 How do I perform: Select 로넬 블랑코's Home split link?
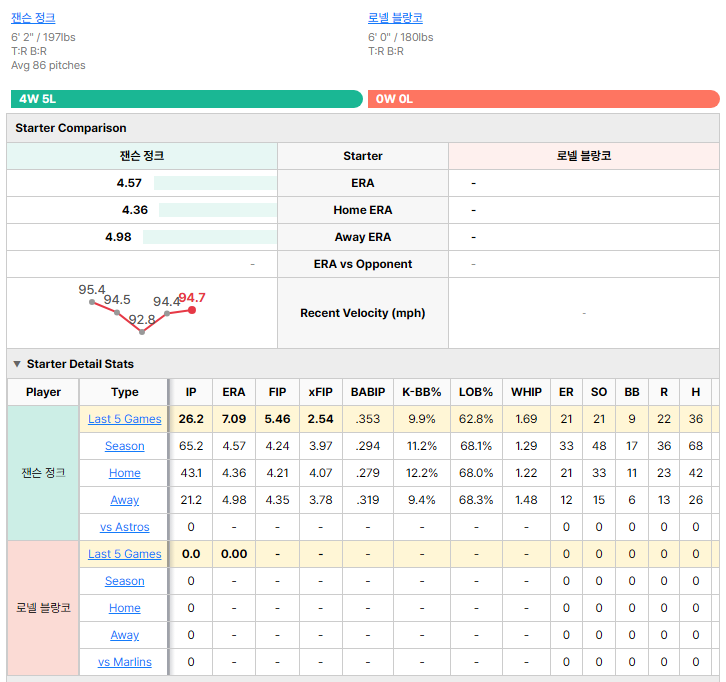point(125,608)
